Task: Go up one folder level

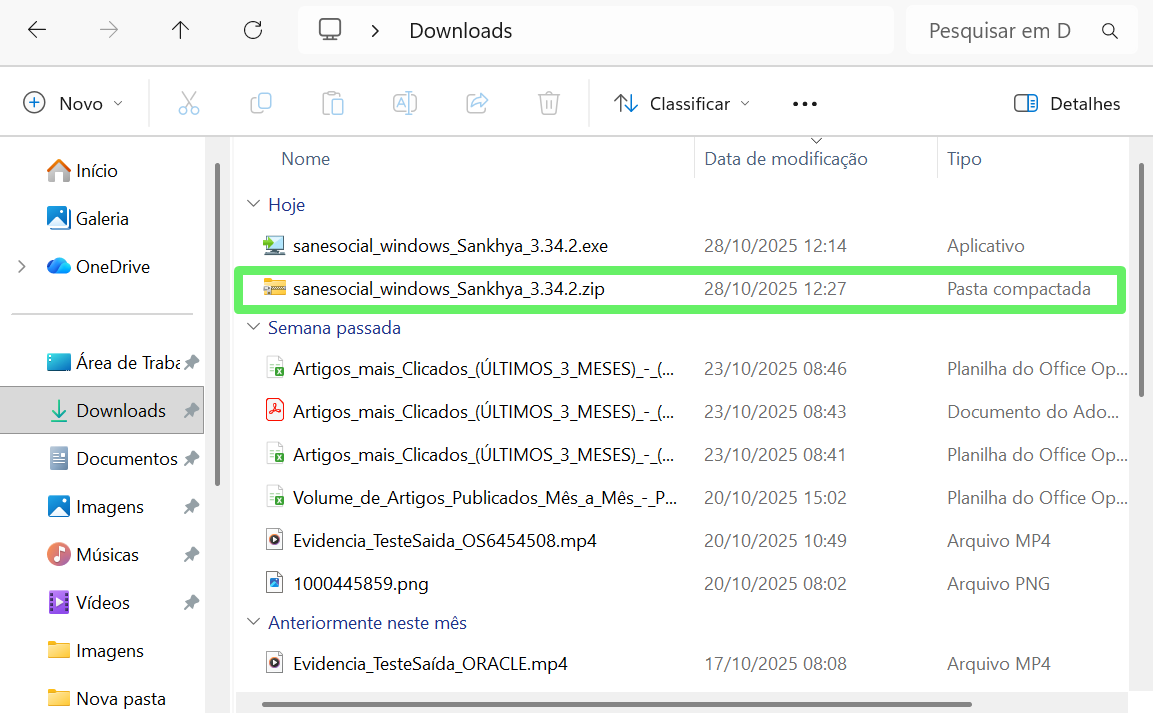Action: 180,30
